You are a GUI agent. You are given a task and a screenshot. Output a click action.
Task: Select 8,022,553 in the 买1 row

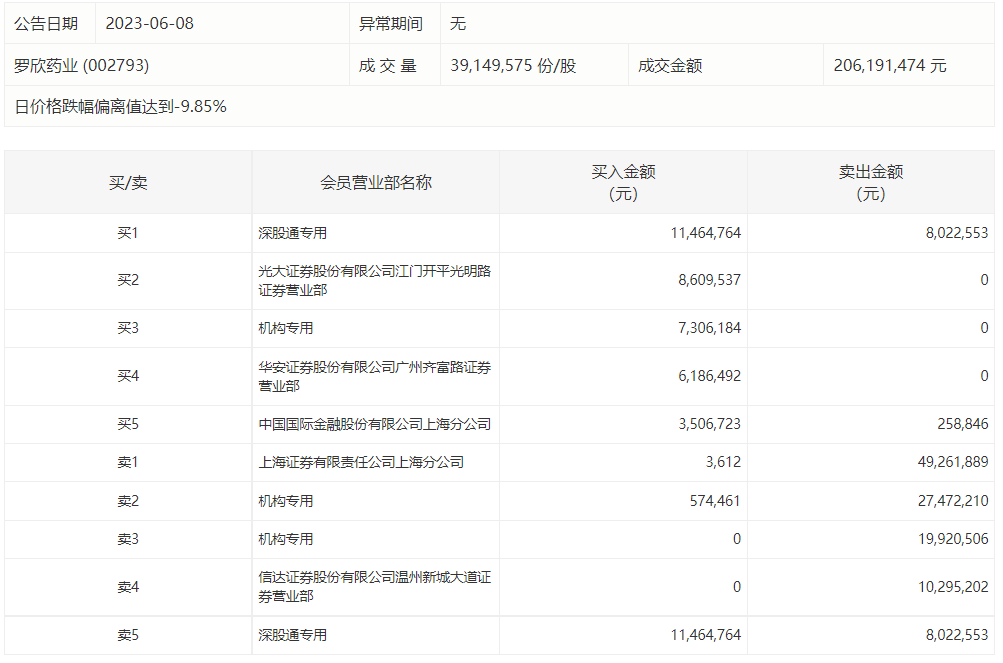(957, 233)
